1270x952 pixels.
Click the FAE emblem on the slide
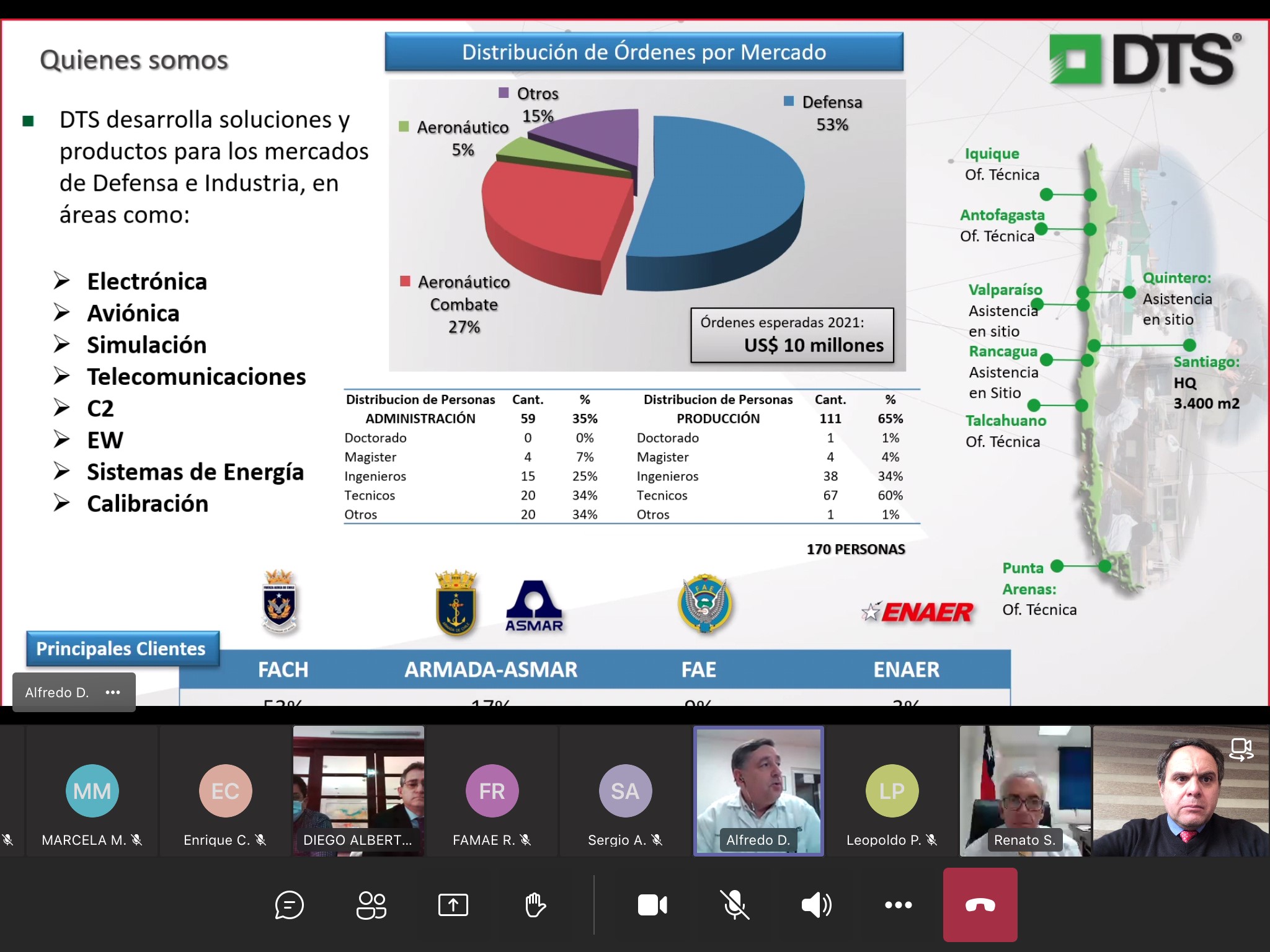click(704, 603)
